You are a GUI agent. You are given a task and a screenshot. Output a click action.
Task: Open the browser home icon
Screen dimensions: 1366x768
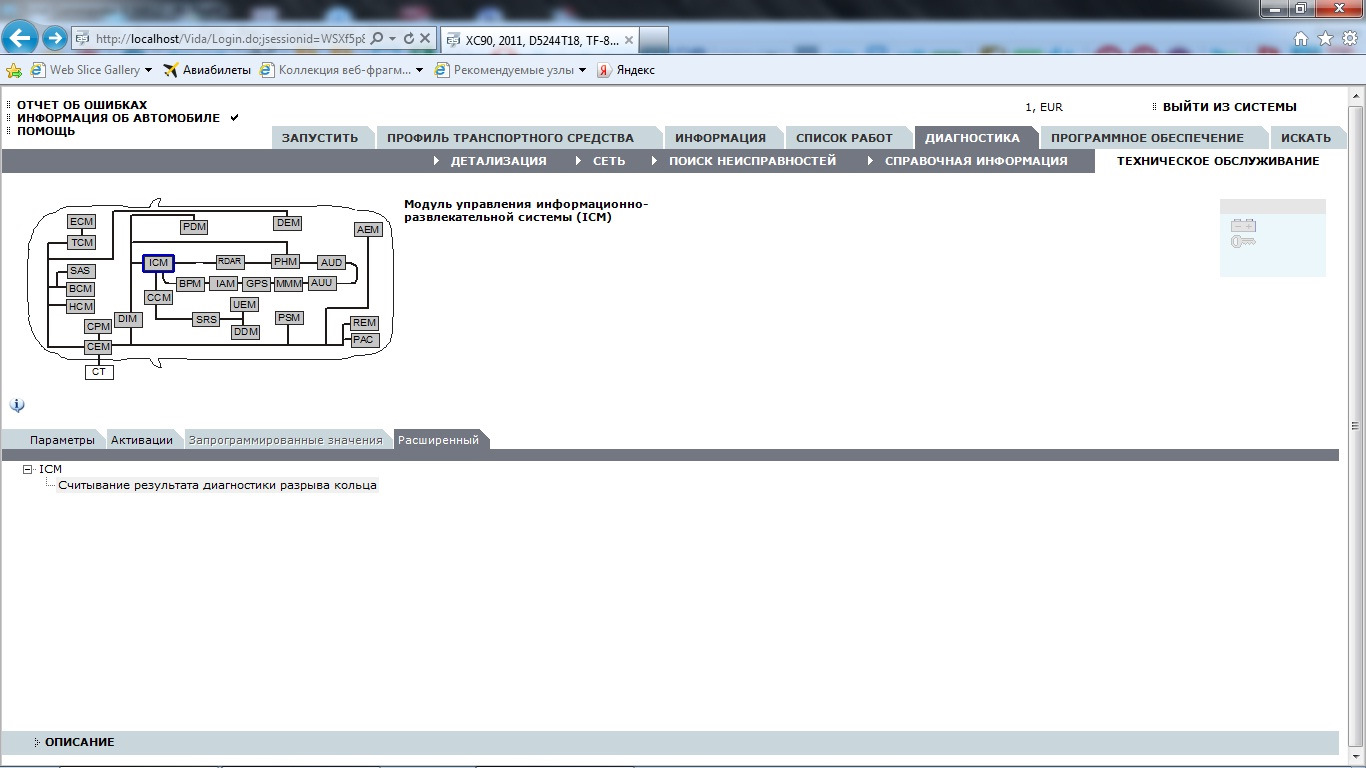1301,39
